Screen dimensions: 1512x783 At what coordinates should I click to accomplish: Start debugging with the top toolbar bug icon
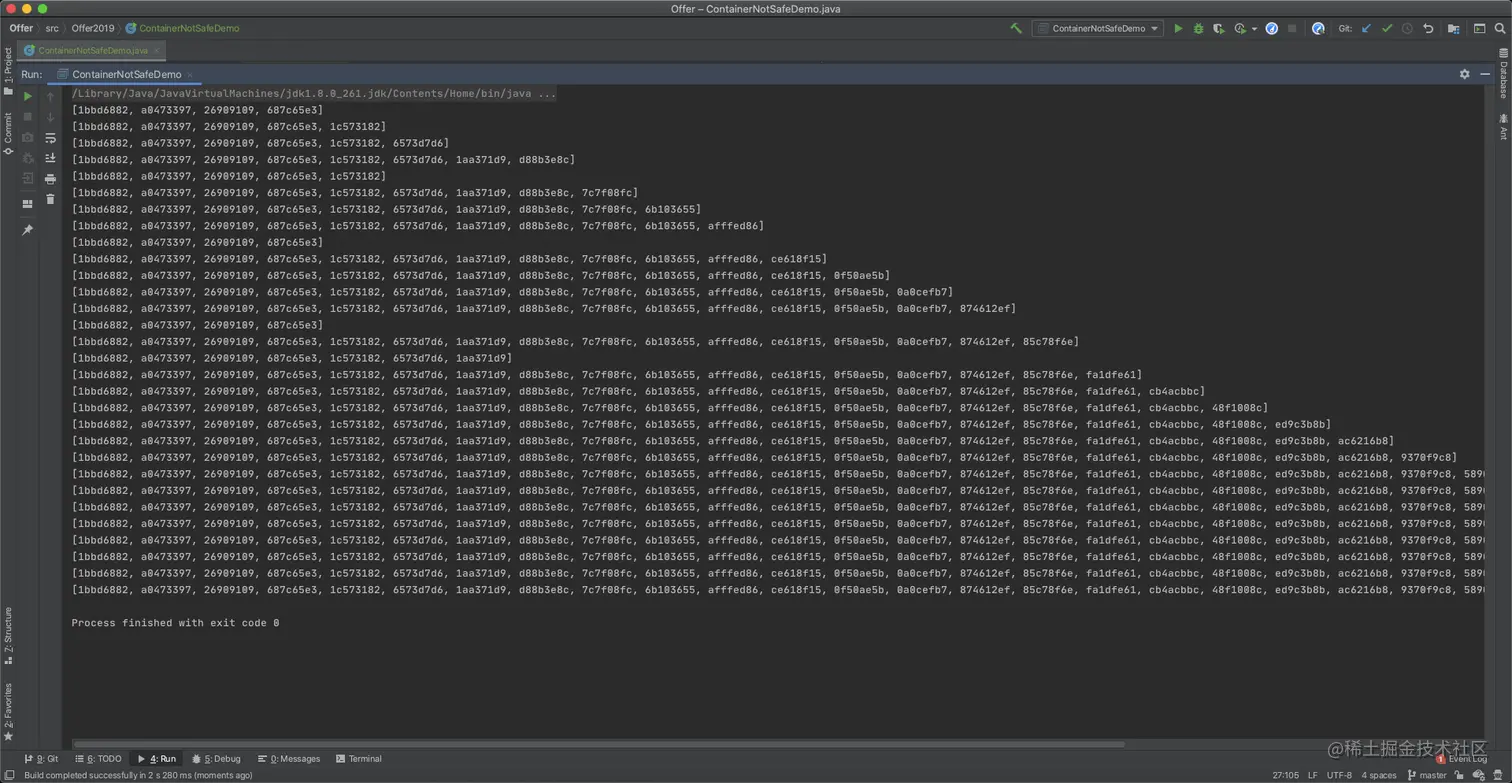(x=1198, y=28)
